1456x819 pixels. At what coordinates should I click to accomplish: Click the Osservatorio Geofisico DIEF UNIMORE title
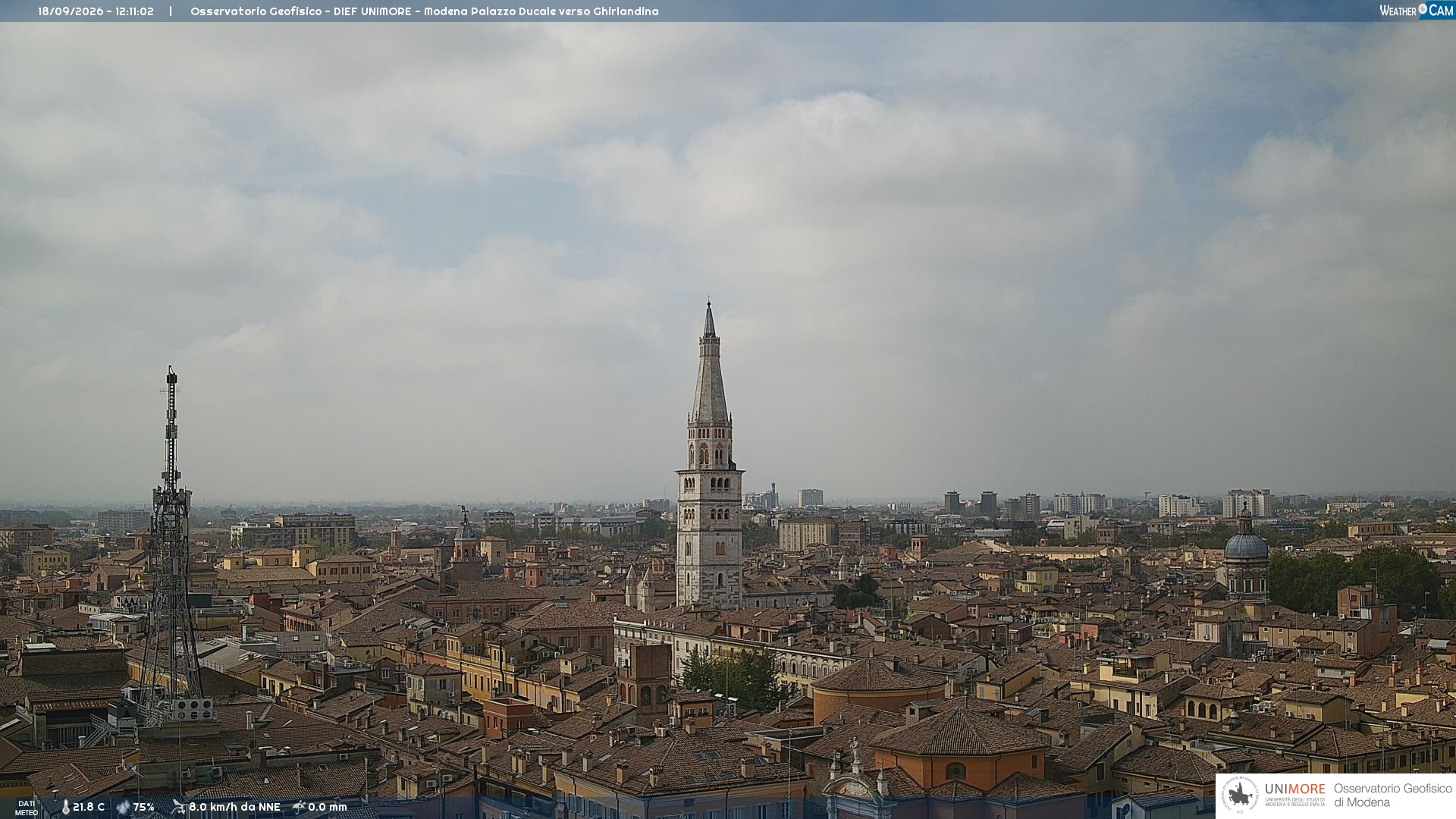(424, 11)
